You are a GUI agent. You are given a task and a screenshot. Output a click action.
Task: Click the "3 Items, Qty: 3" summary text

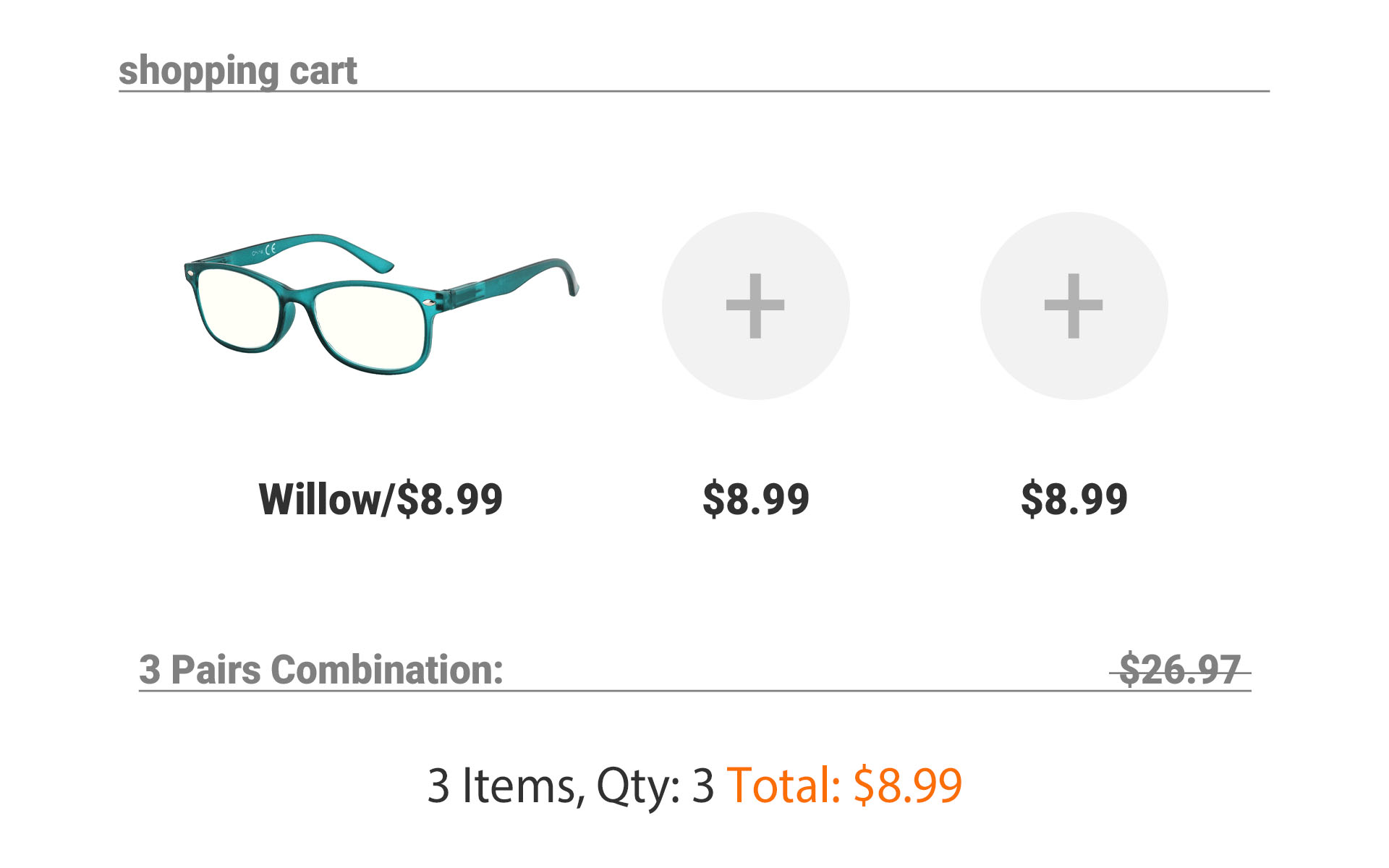tap(570, 785)
